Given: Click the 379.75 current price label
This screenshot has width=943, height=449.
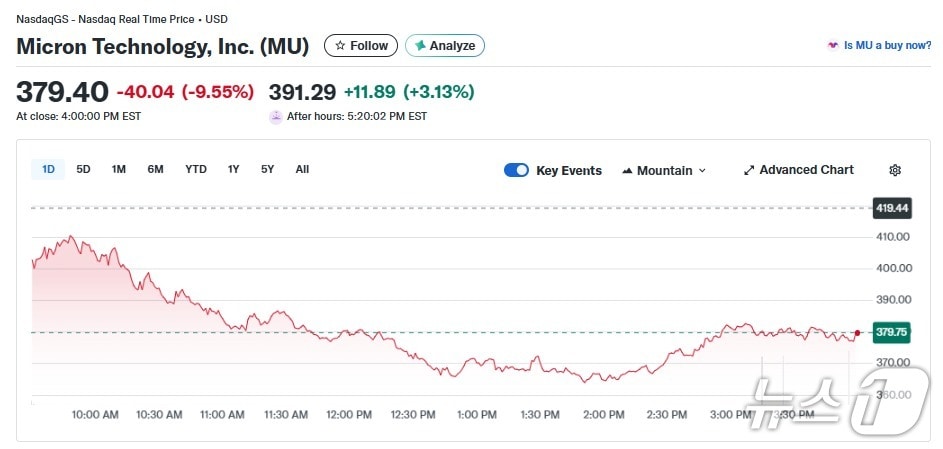Looking at the screenshot, I should point(890,332).
